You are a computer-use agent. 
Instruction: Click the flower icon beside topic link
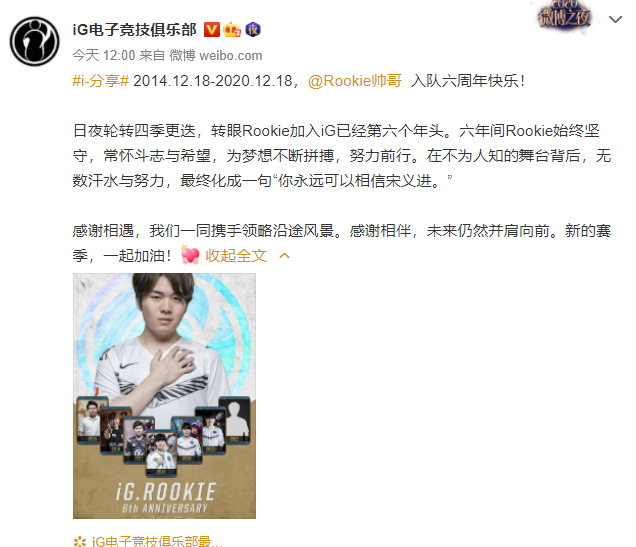click(x=80, y=541)
